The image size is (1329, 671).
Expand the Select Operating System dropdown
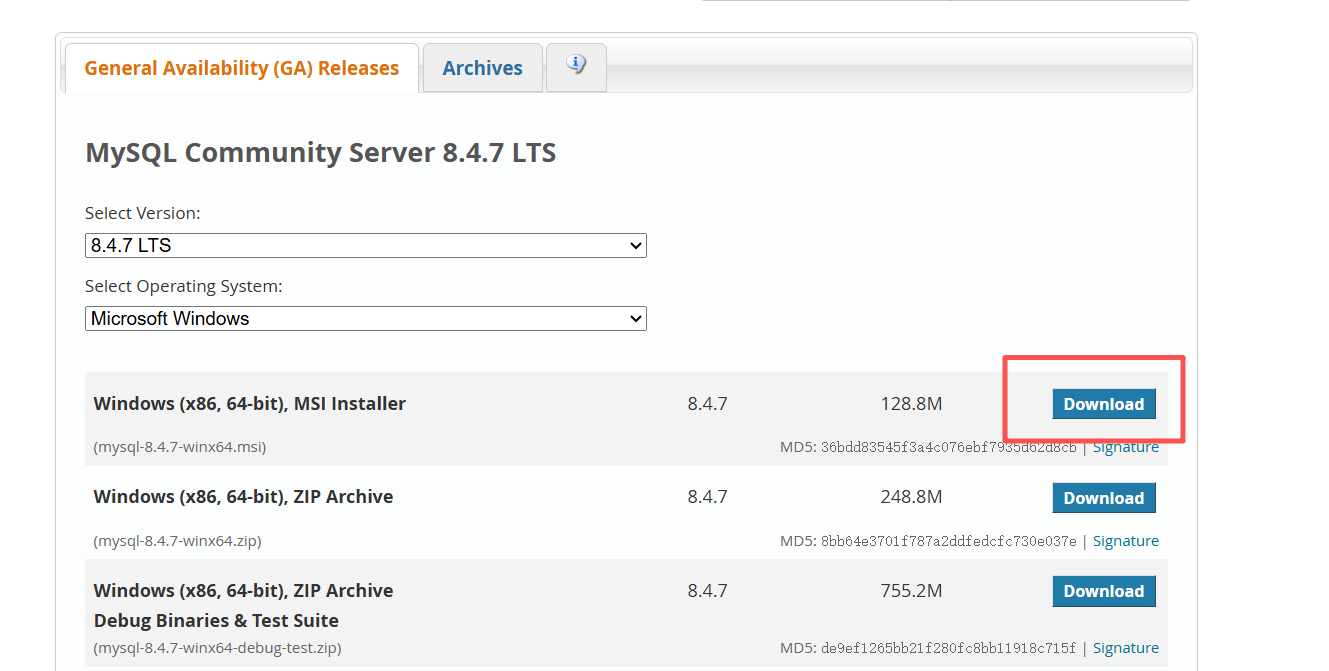(365, 319)
